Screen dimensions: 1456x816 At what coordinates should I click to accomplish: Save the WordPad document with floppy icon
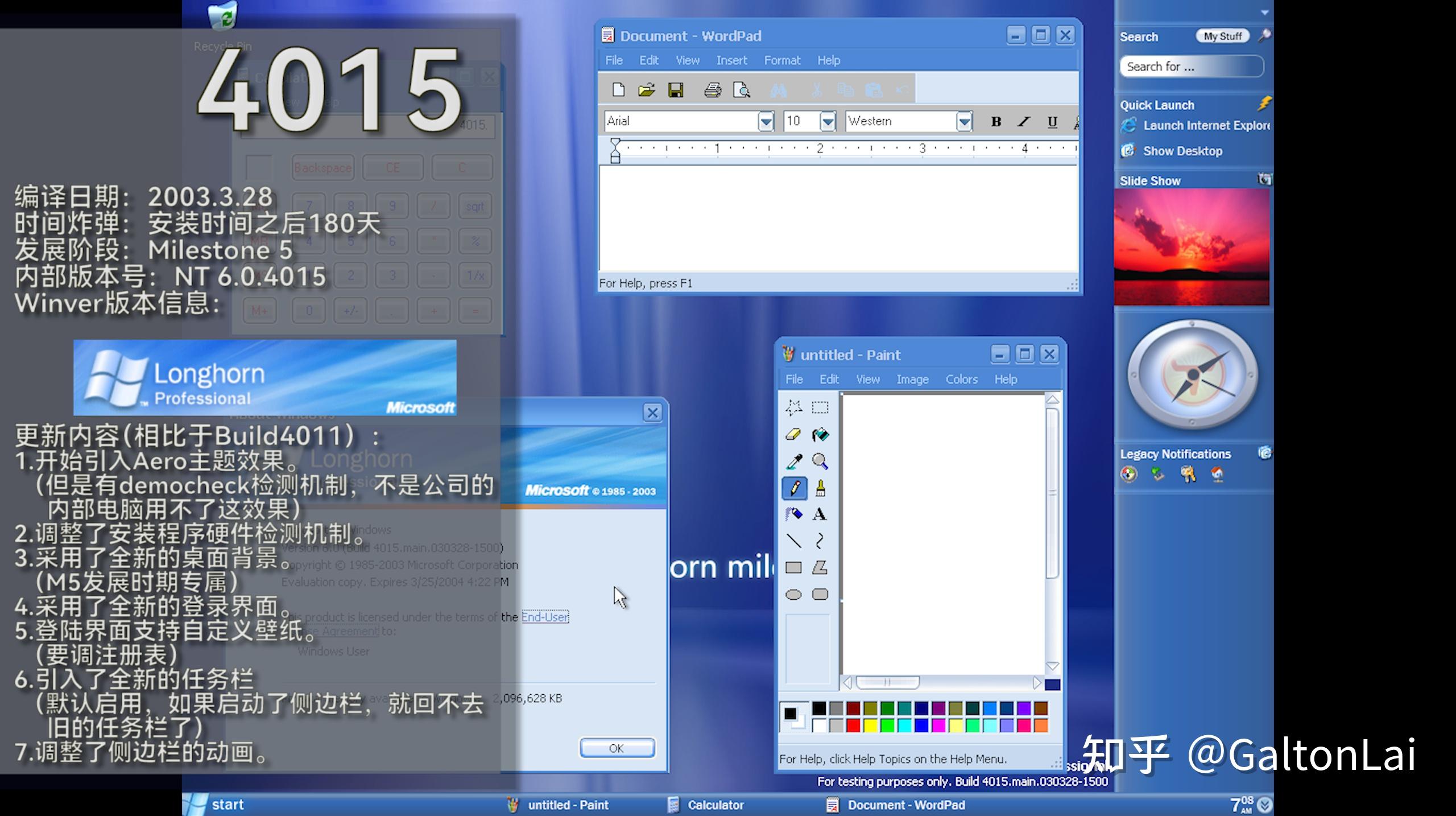click(x=676, y=89)
